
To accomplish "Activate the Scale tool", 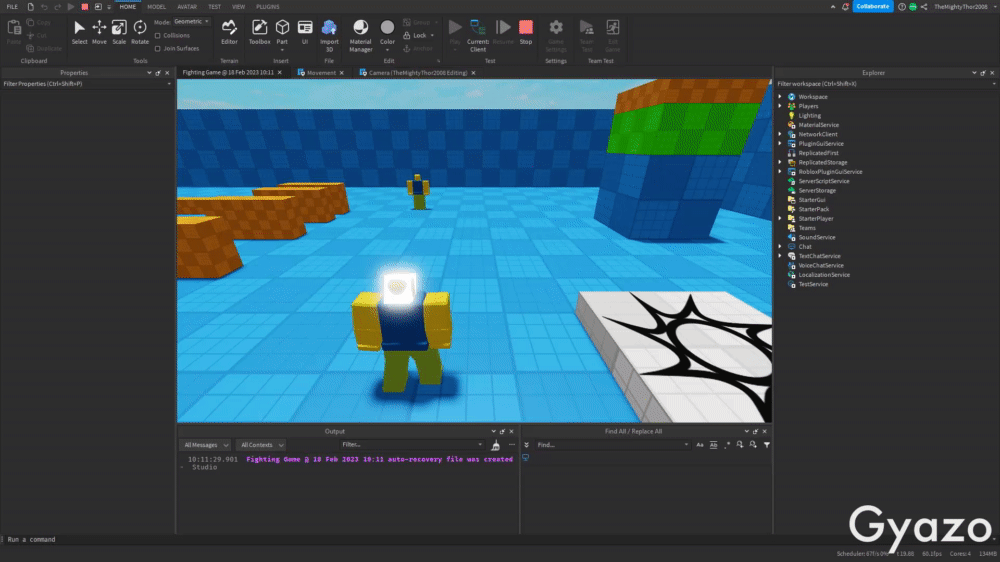I will click(x=119, y=32).
